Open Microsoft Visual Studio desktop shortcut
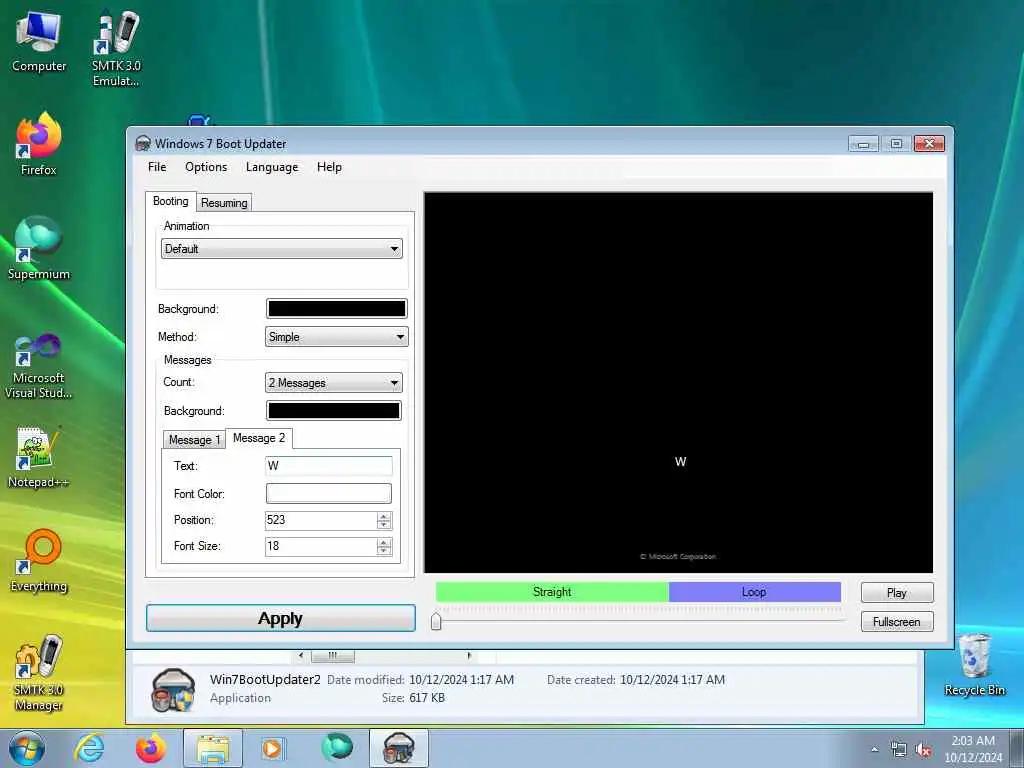 click(x=39, y=366)
